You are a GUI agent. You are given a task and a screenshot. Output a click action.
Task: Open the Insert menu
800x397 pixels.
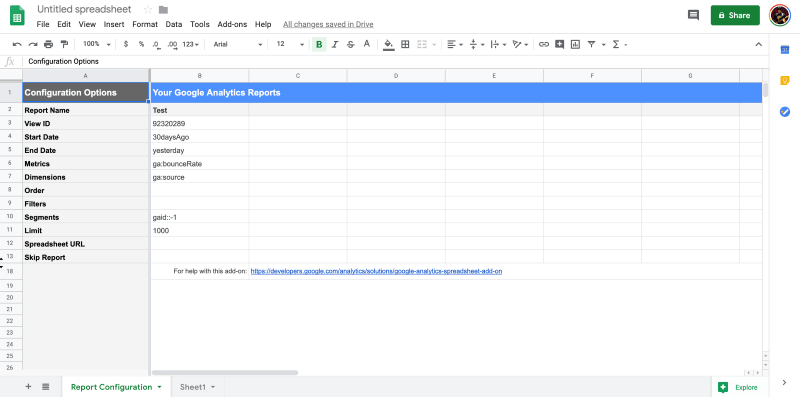(114, 24)
